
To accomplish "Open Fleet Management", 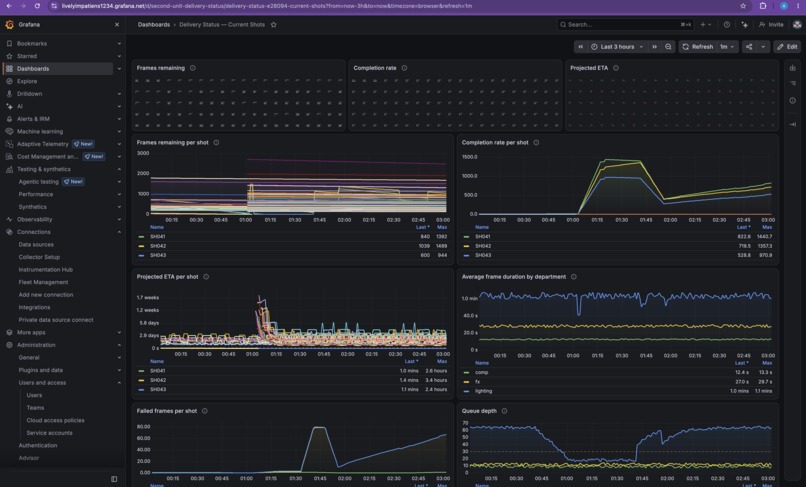I will (x=43, y=282).
